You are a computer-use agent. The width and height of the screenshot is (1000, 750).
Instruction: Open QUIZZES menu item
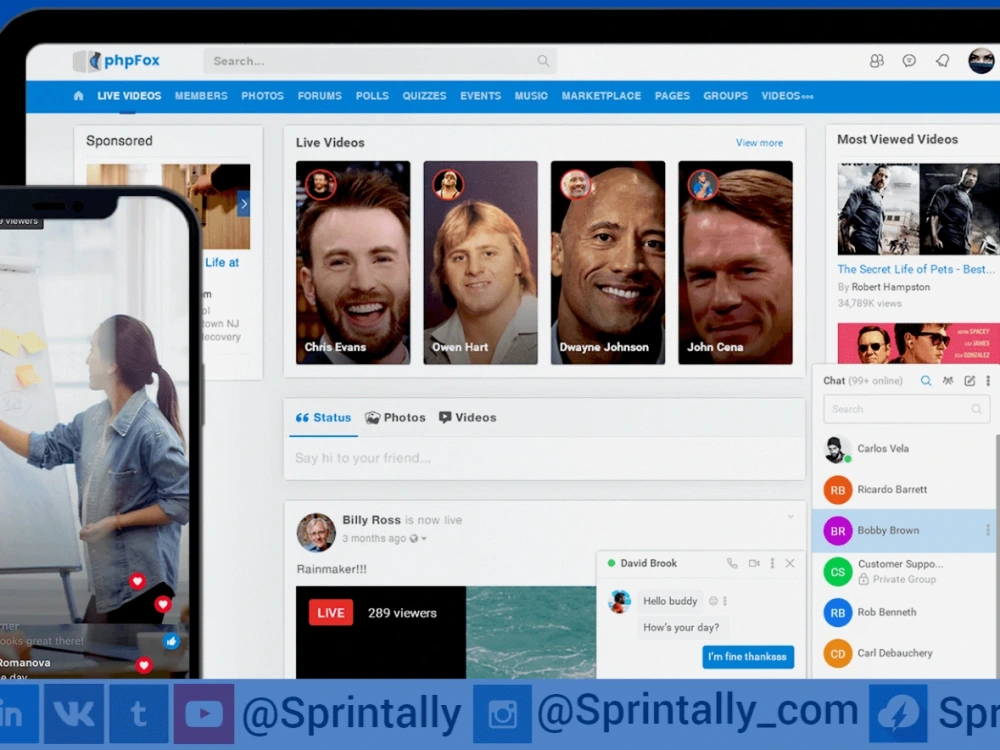coord(425,96)
